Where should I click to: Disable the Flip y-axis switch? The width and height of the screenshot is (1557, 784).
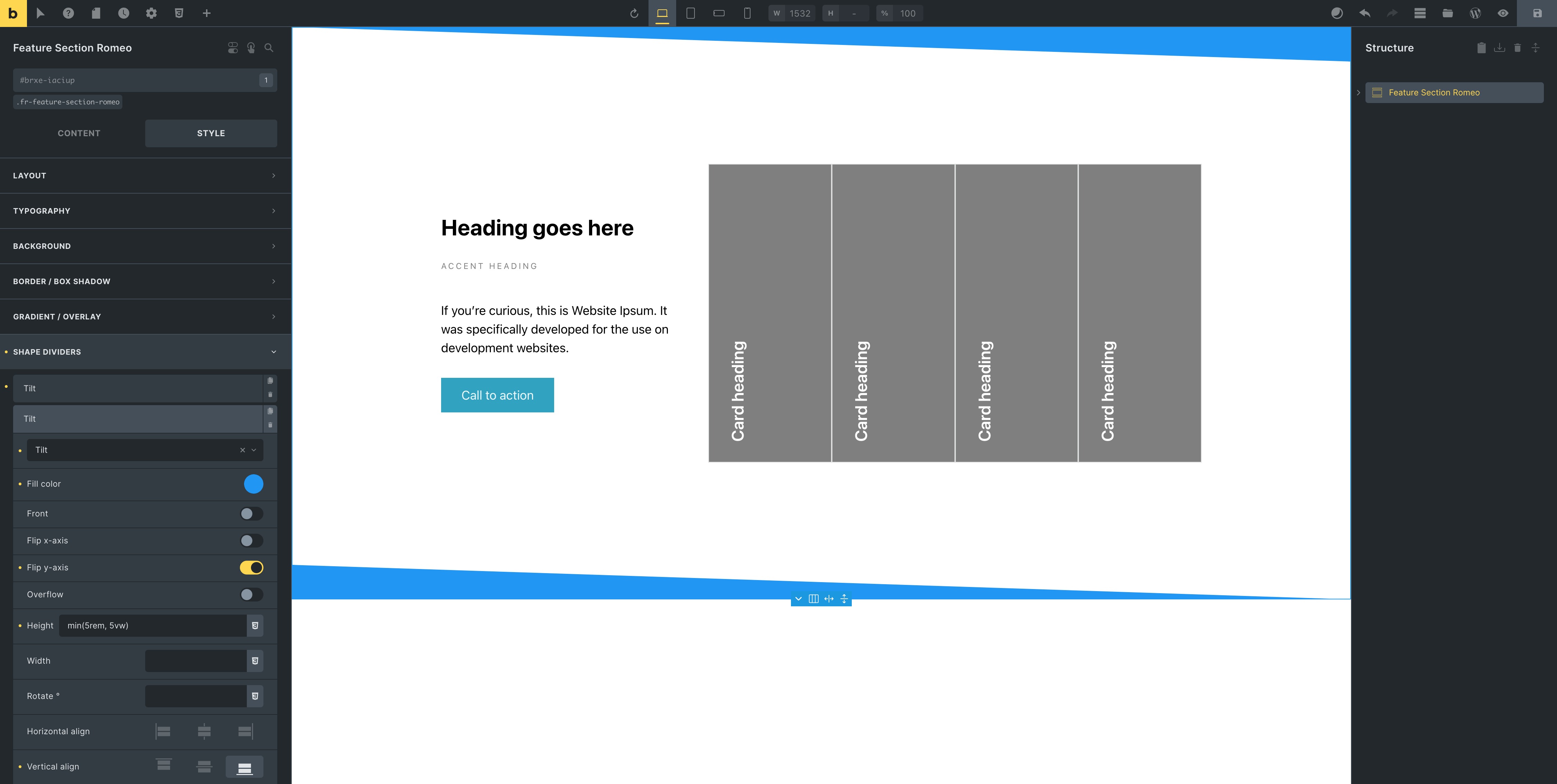coord(251,568)
